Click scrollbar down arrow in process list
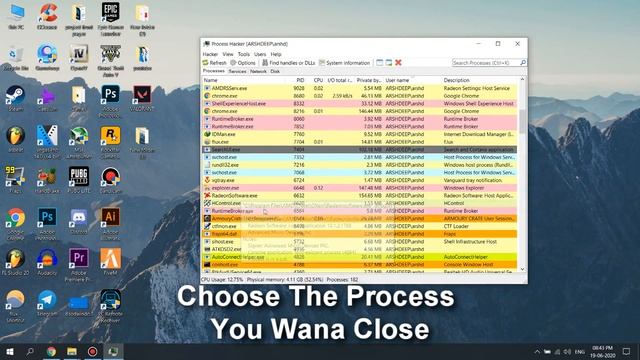Viewport: 640px width, 360px height. click(x=522, y=269)
